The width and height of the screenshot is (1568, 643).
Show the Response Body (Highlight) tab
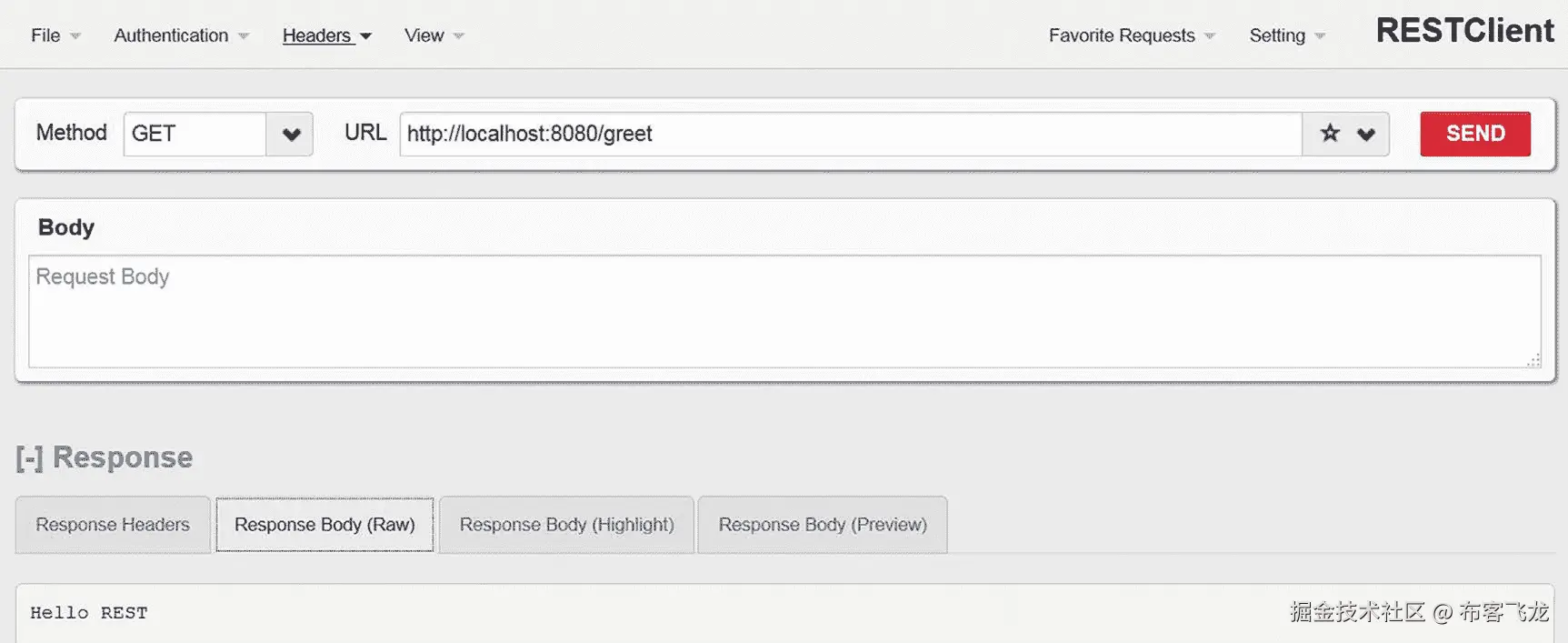click(566, 525)
